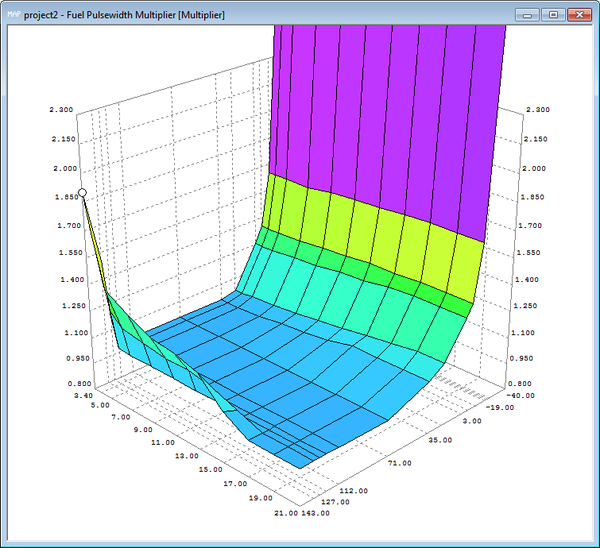This screenshot has height=548, width=600.
Task: Click left axis label 2.000
Action: point(65,168)
